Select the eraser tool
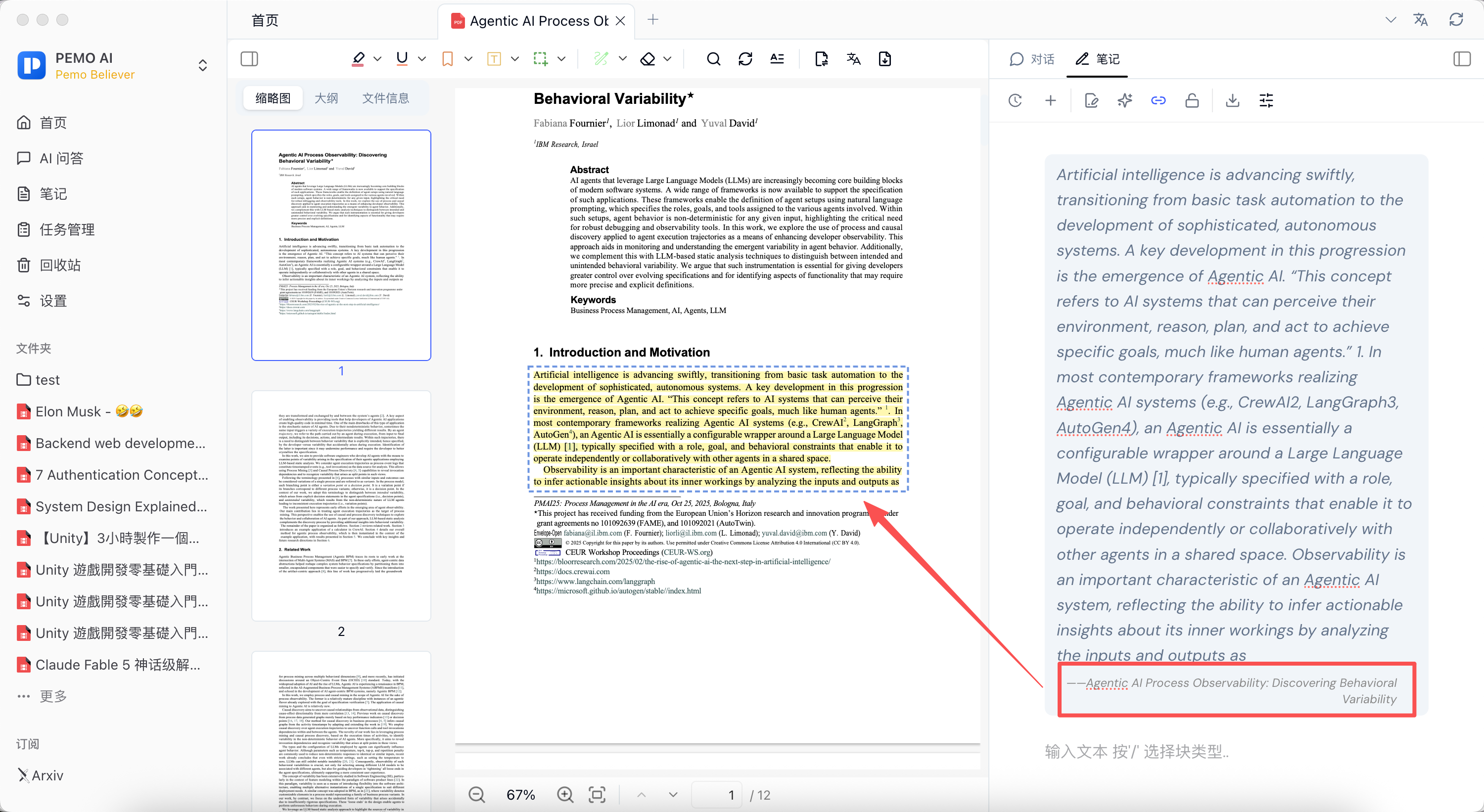1484x812 pixels. (x=648, y=59)
